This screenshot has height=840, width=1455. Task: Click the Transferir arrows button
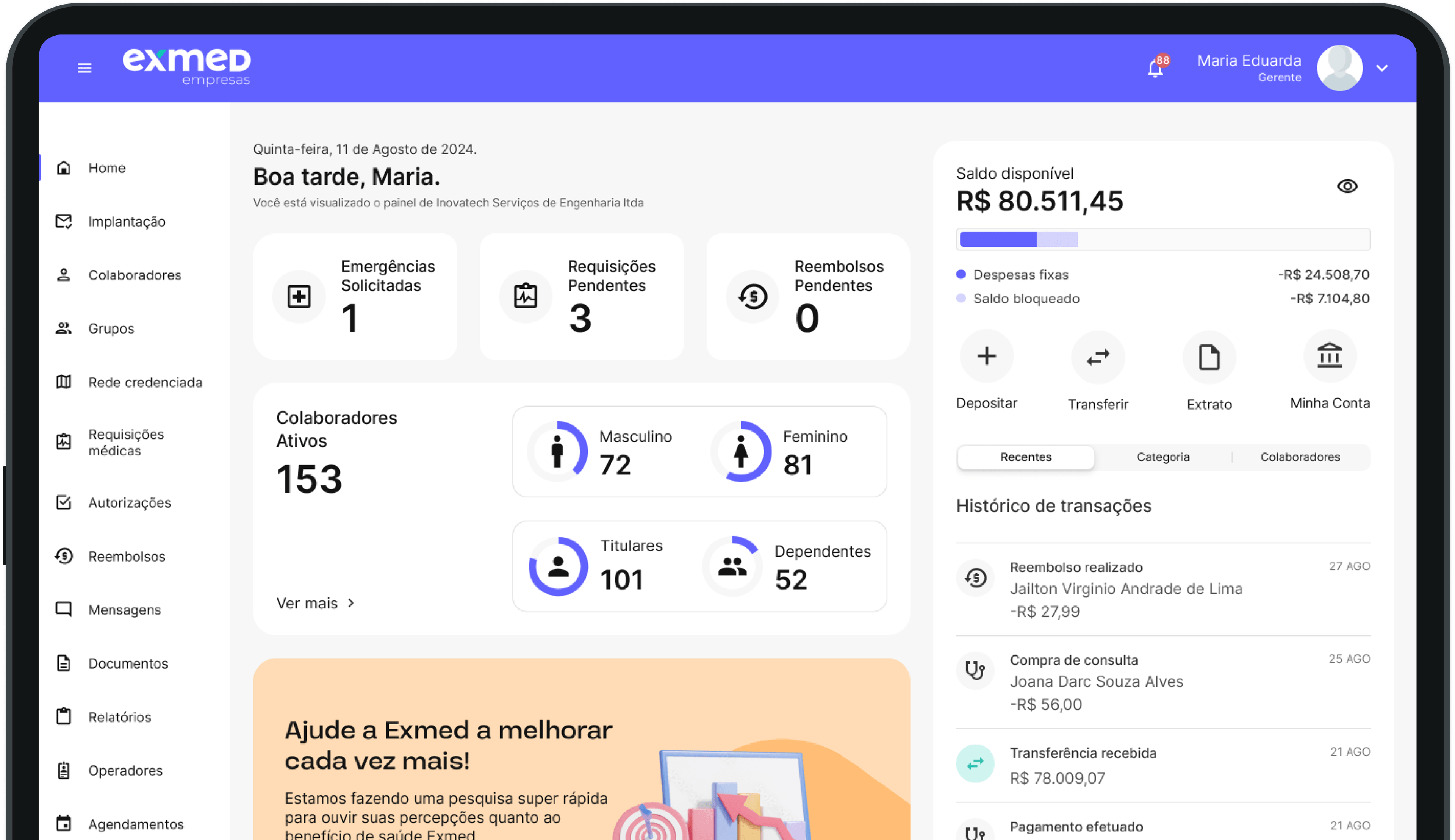pyautogui.click(x=1098, y=357)
